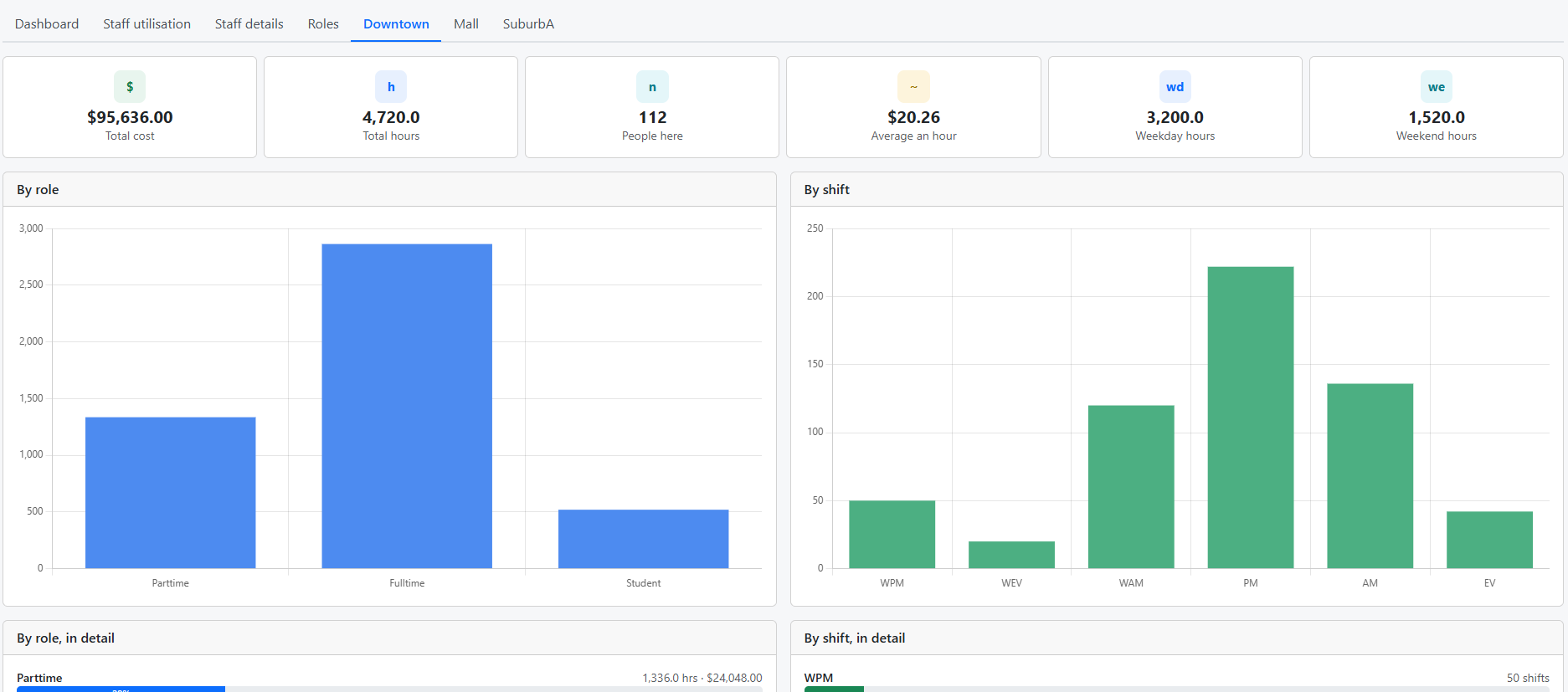Select the WEV bar in the By shift chart
The height and width of the screenshot is (692, 1568).
point(1011,555)
